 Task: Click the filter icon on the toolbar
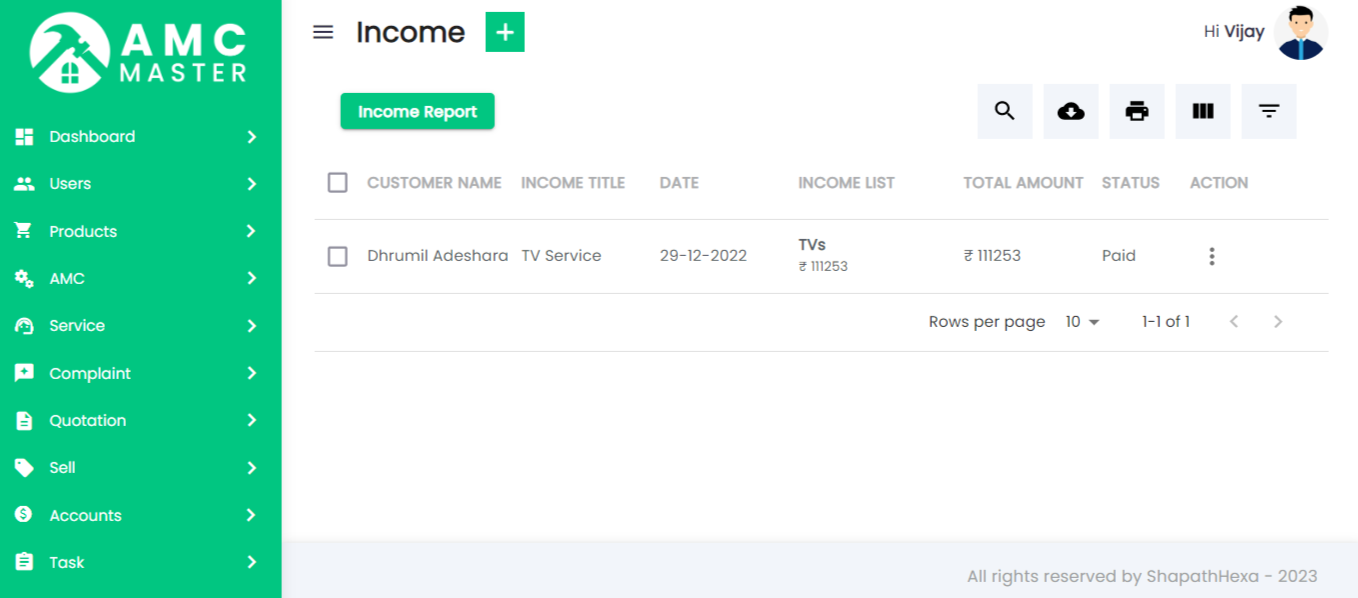[x=1269, y=111]
